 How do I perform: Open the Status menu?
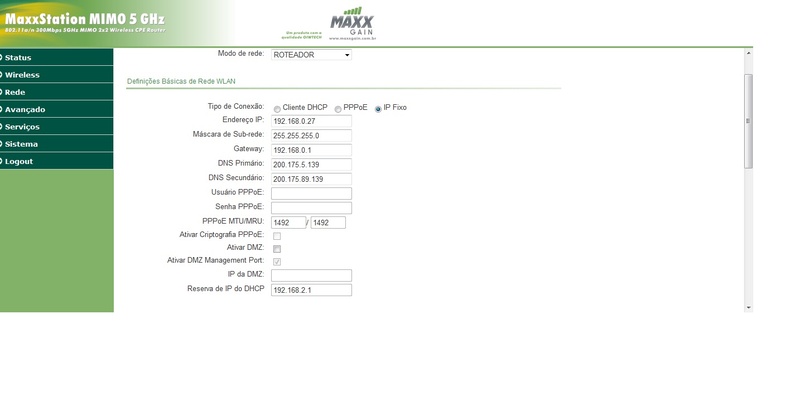click(x=56, y=57)
